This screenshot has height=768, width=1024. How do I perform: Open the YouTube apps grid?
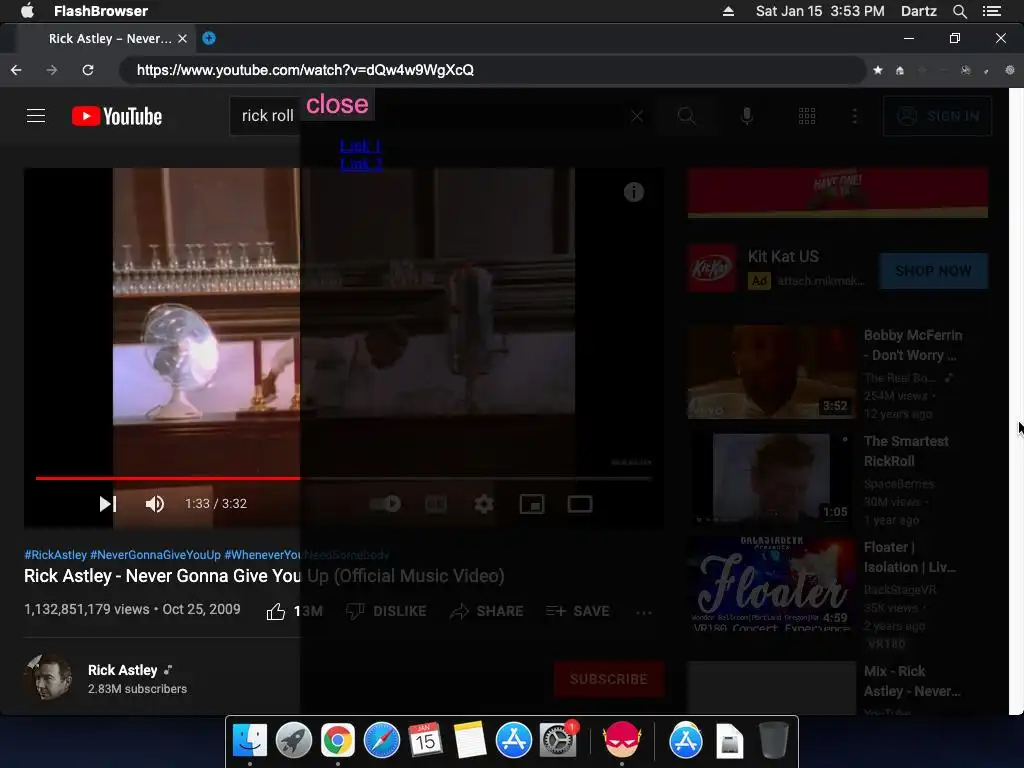click(807, 116)
